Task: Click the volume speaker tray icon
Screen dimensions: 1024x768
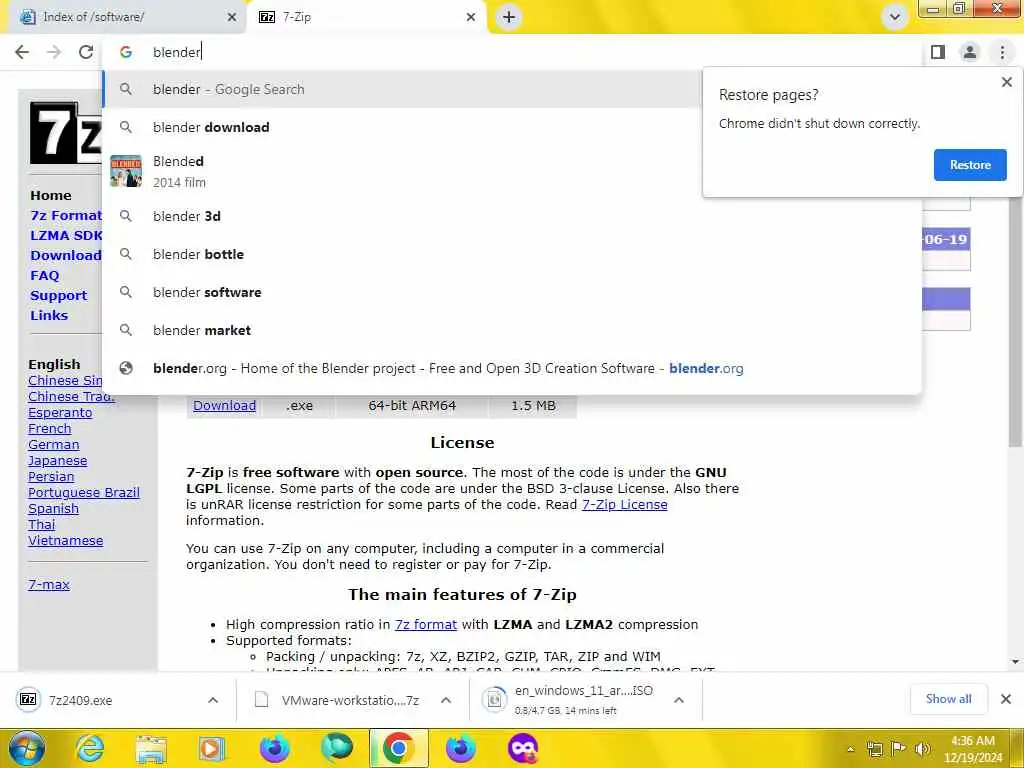Action: tap(922, 749)
